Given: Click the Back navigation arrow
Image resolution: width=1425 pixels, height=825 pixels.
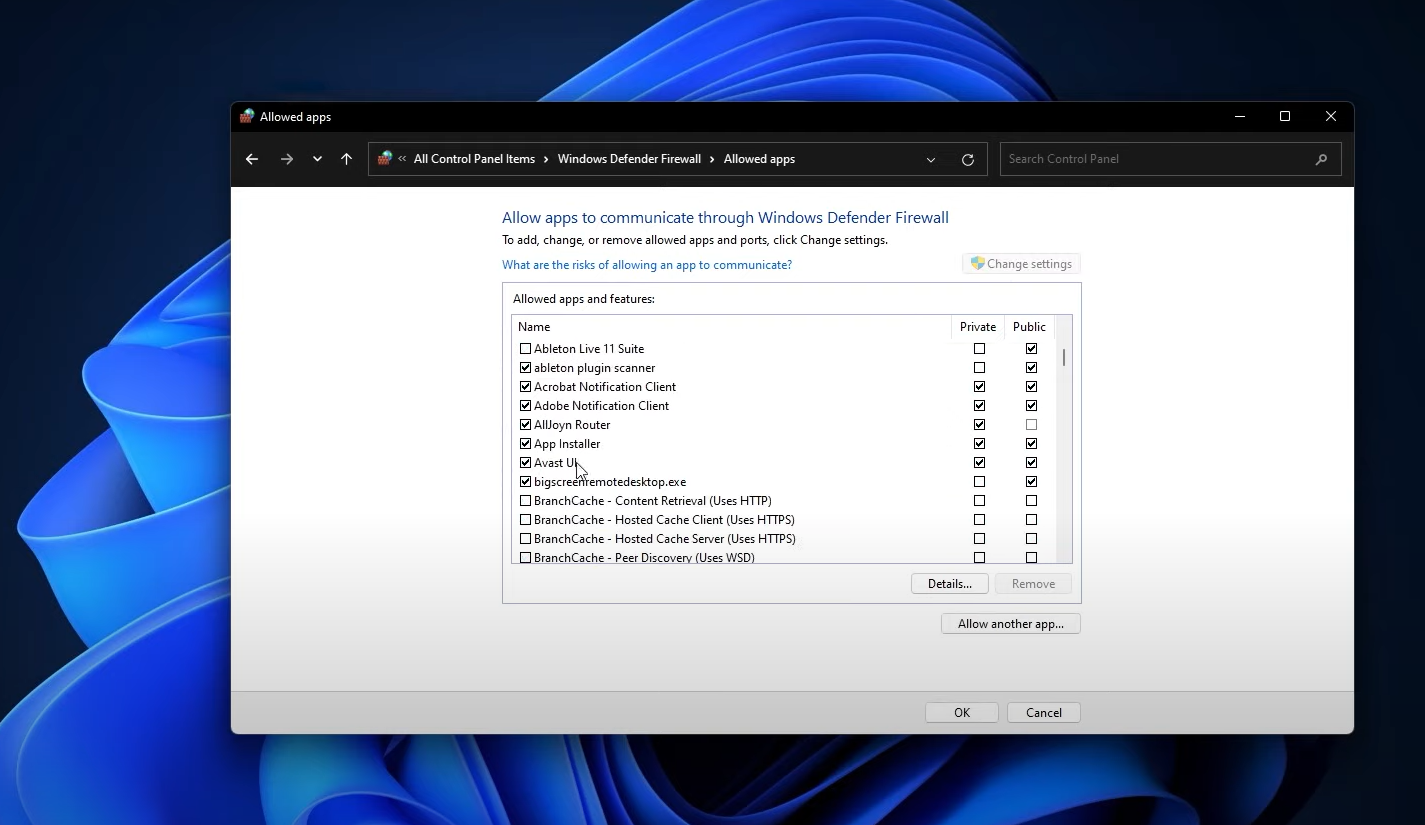Looking at the screenshot, I should coord(252,159).
